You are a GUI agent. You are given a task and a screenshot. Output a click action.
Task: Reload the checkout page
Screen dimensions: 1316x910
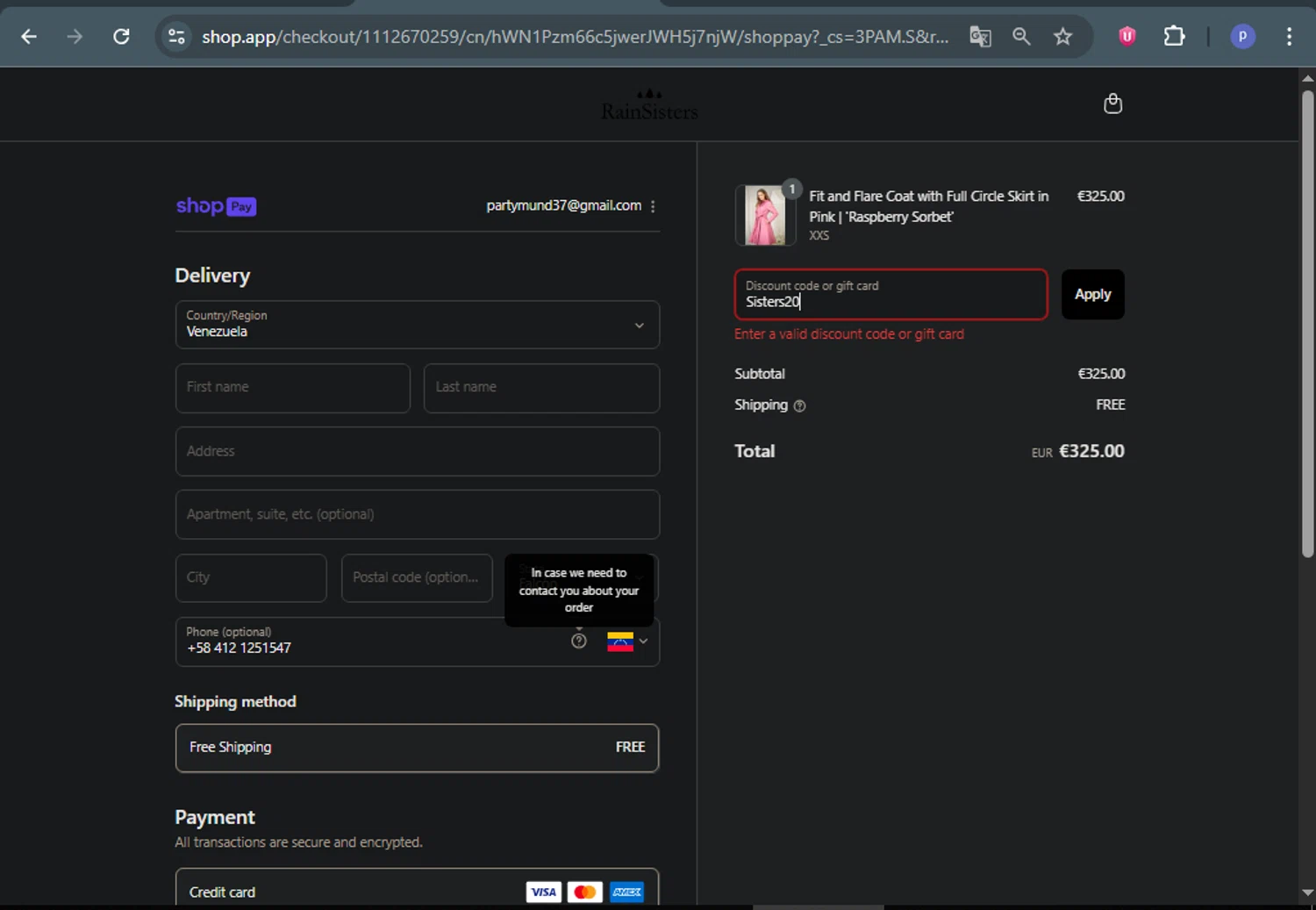point(121,36)
